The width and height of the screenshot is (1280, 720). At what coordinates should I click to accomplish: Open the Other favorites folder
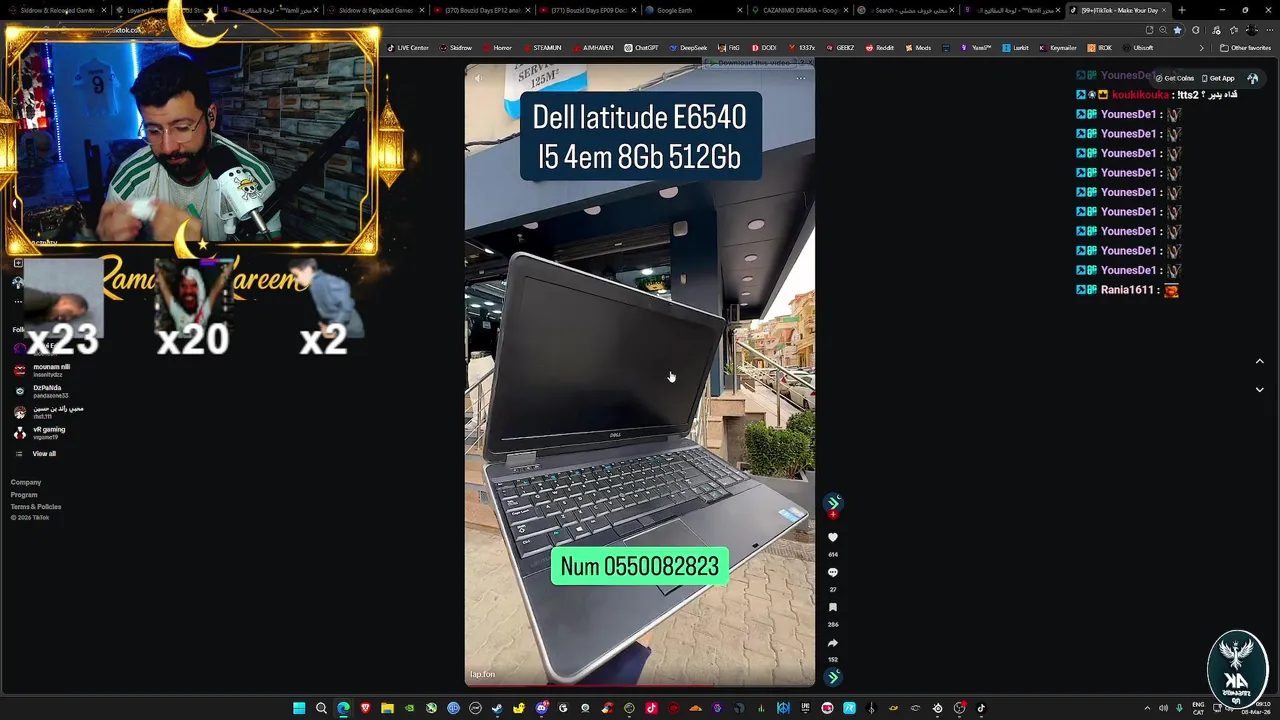[1246, 48]
